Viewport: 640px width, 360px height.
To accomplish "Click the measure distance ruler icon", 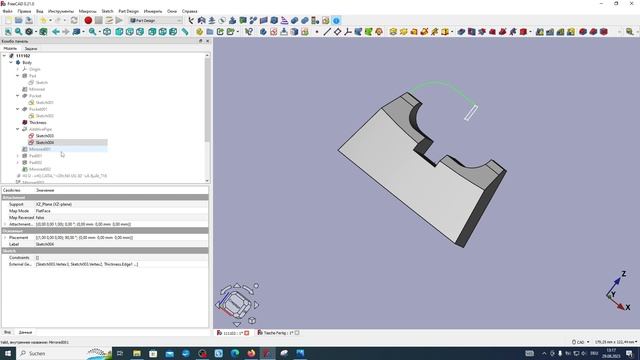I will point(185,32).
